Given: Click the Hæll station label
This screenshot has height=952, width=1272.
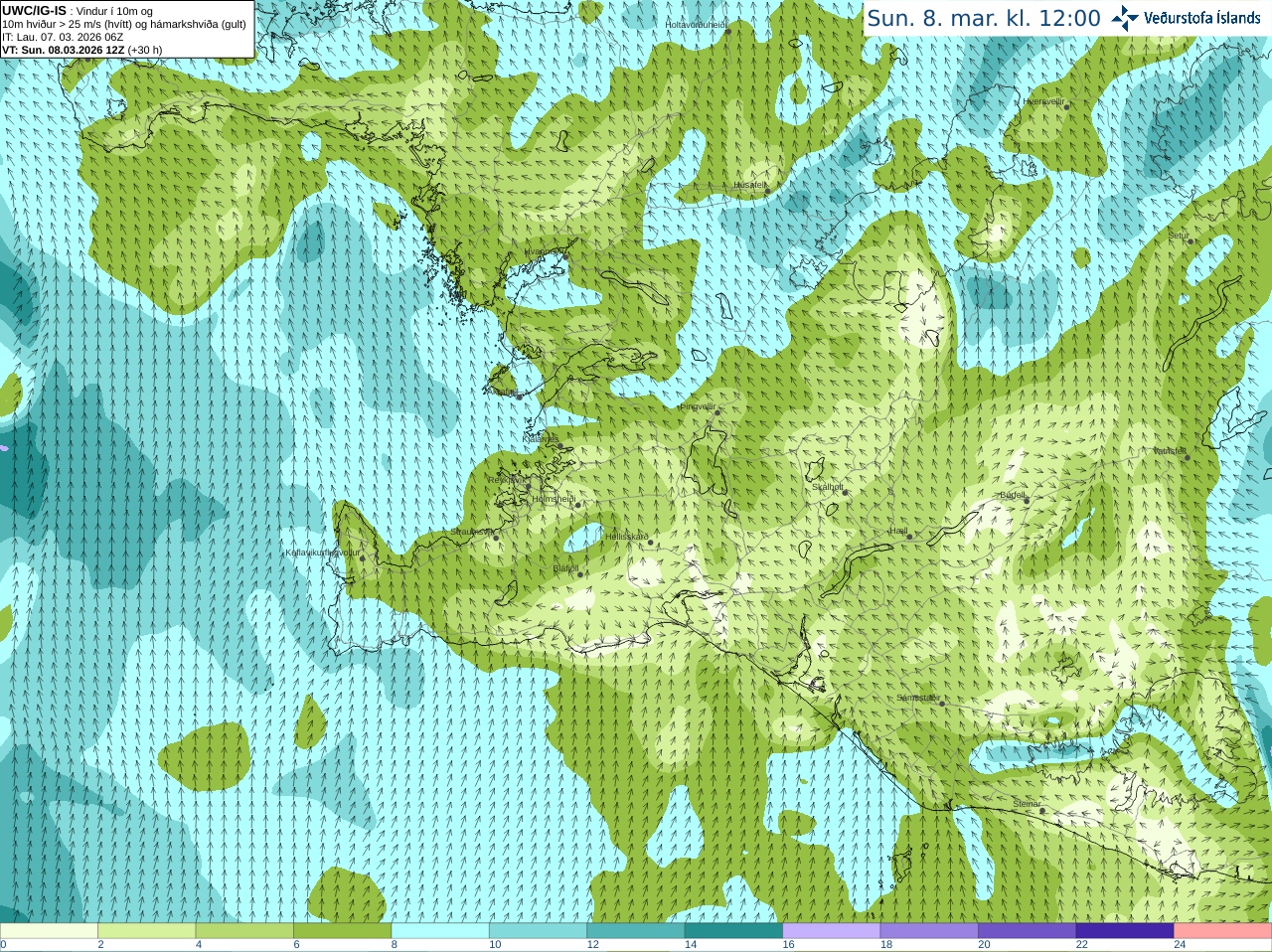Looking at the screenshot, I should [x=898, y=531].
